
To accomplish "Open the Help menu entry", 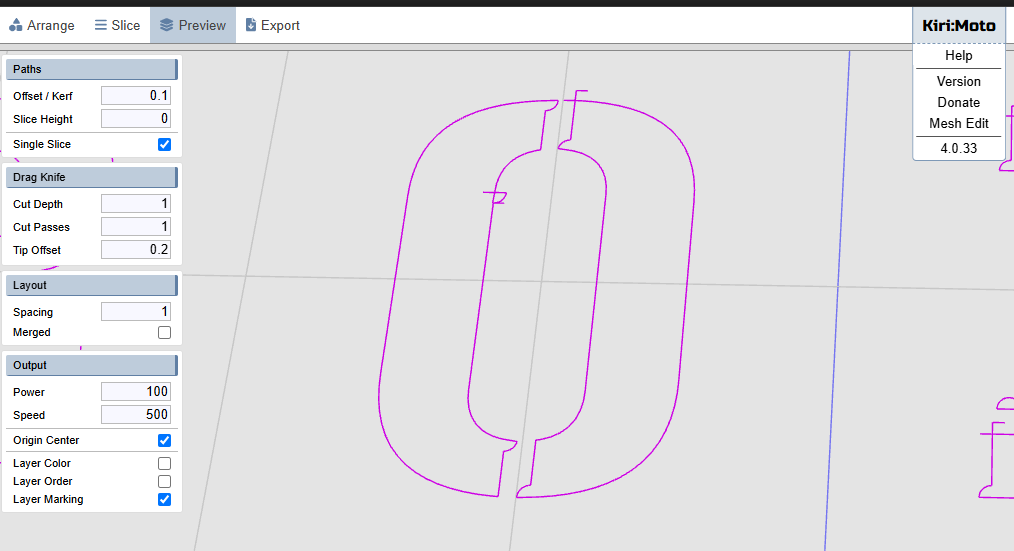I will pos(958,56).
